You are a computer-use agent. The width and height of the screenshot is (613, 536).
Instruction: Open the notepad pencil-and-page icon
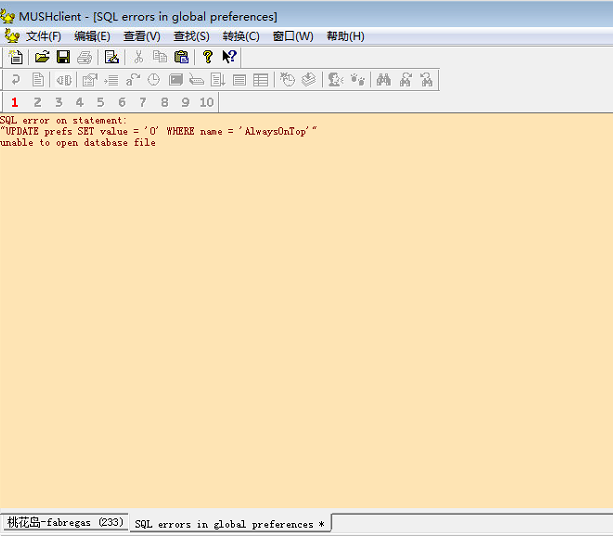click(111, 57)
